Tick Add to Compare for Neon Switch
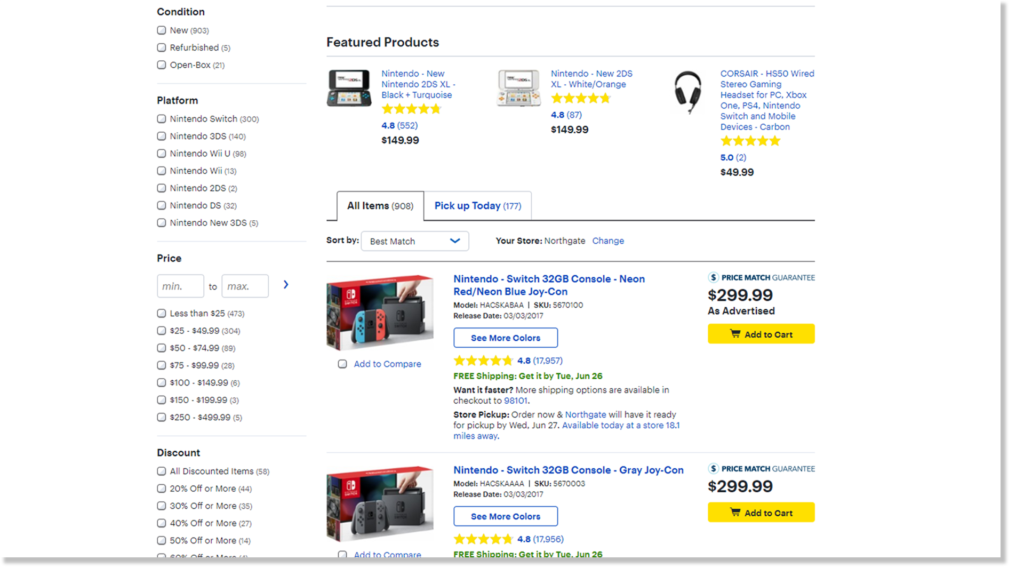Screen dimensions: 1024x576 point(343,364)
